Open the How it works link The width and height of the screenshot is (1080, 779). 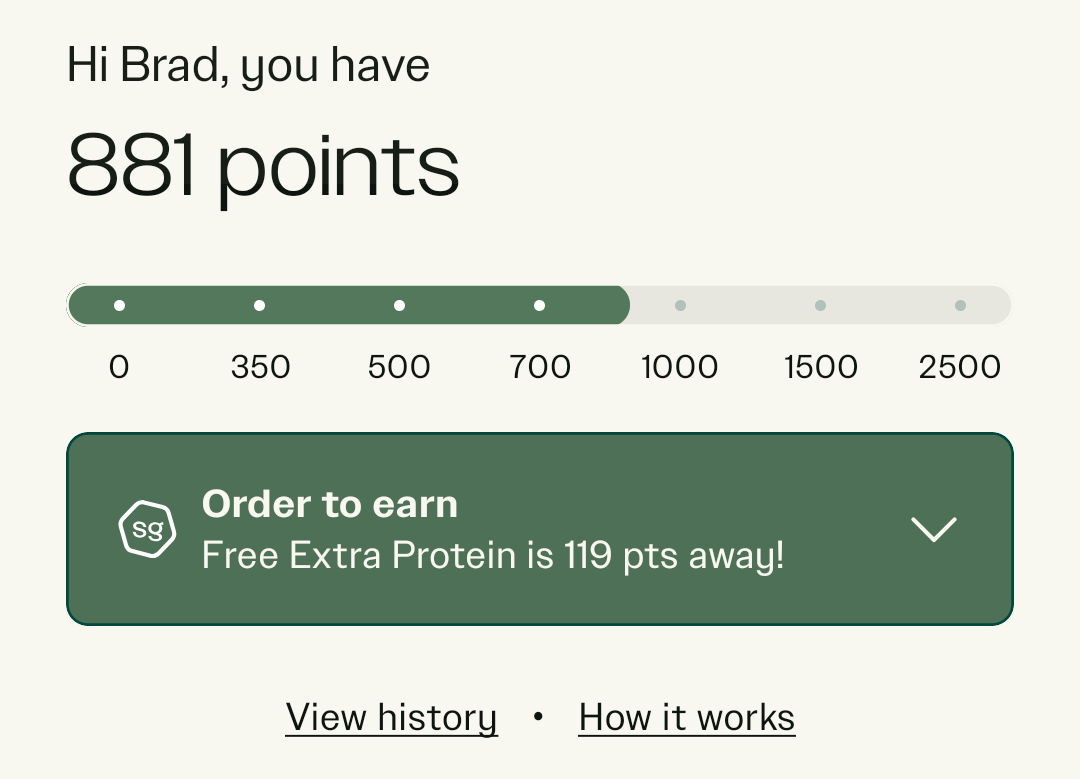point(687,718)
